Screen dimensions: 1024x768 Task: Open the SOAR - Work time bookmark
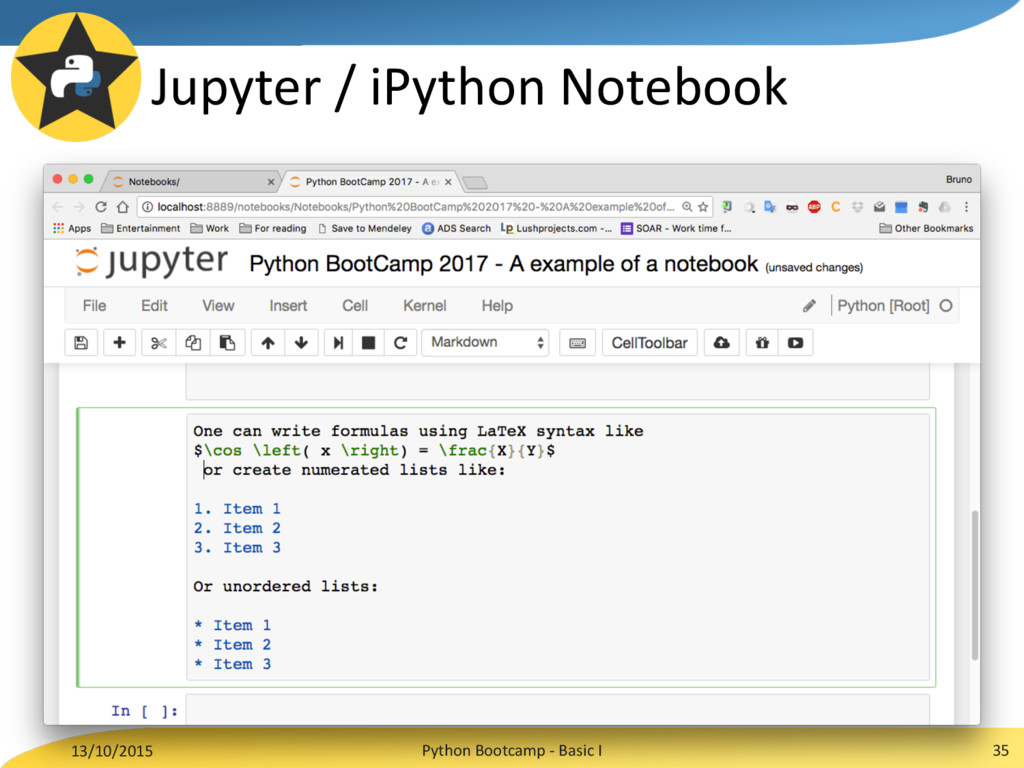click(676, 229)
